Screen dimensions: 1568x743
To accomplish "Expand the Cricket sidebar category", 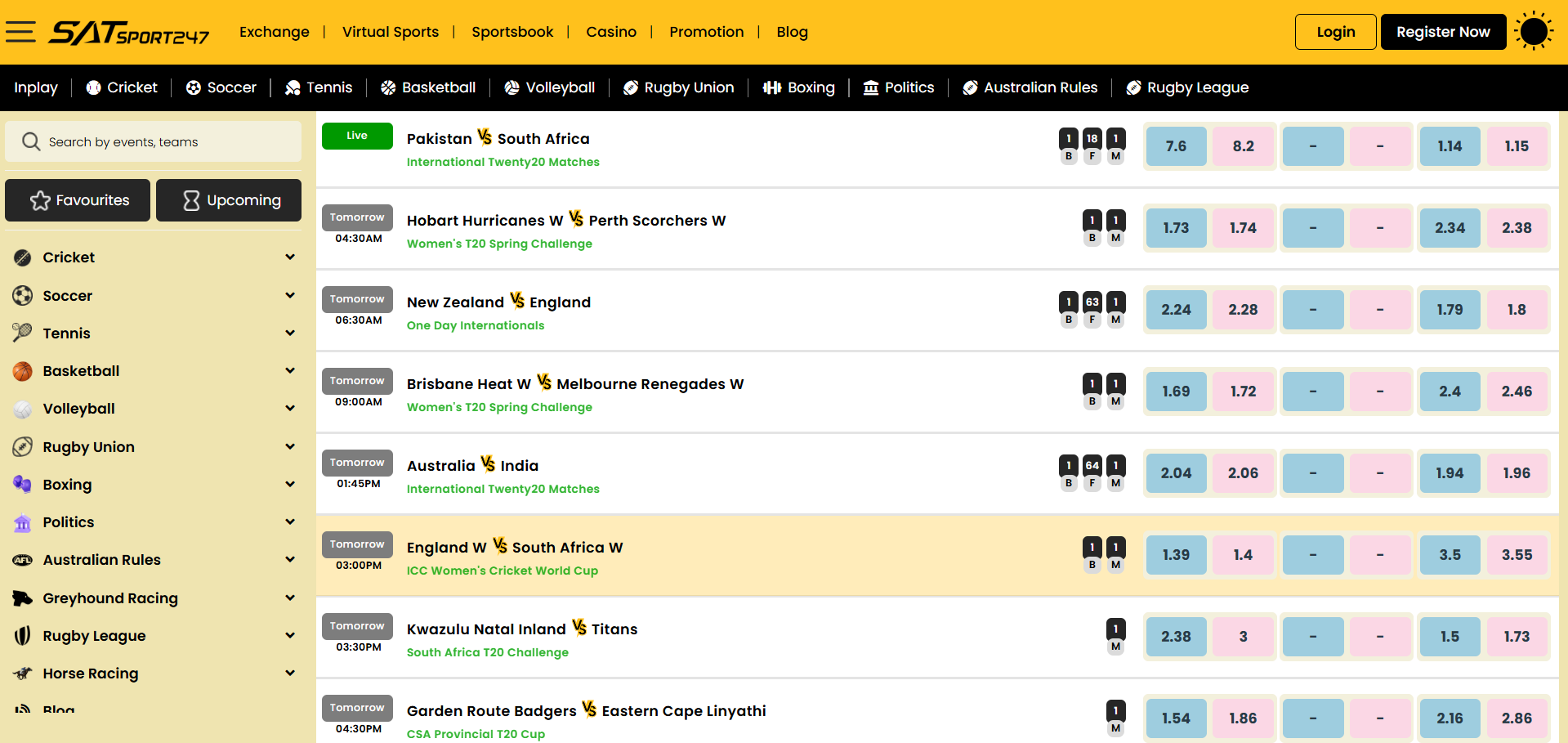I will coord(290,257).
